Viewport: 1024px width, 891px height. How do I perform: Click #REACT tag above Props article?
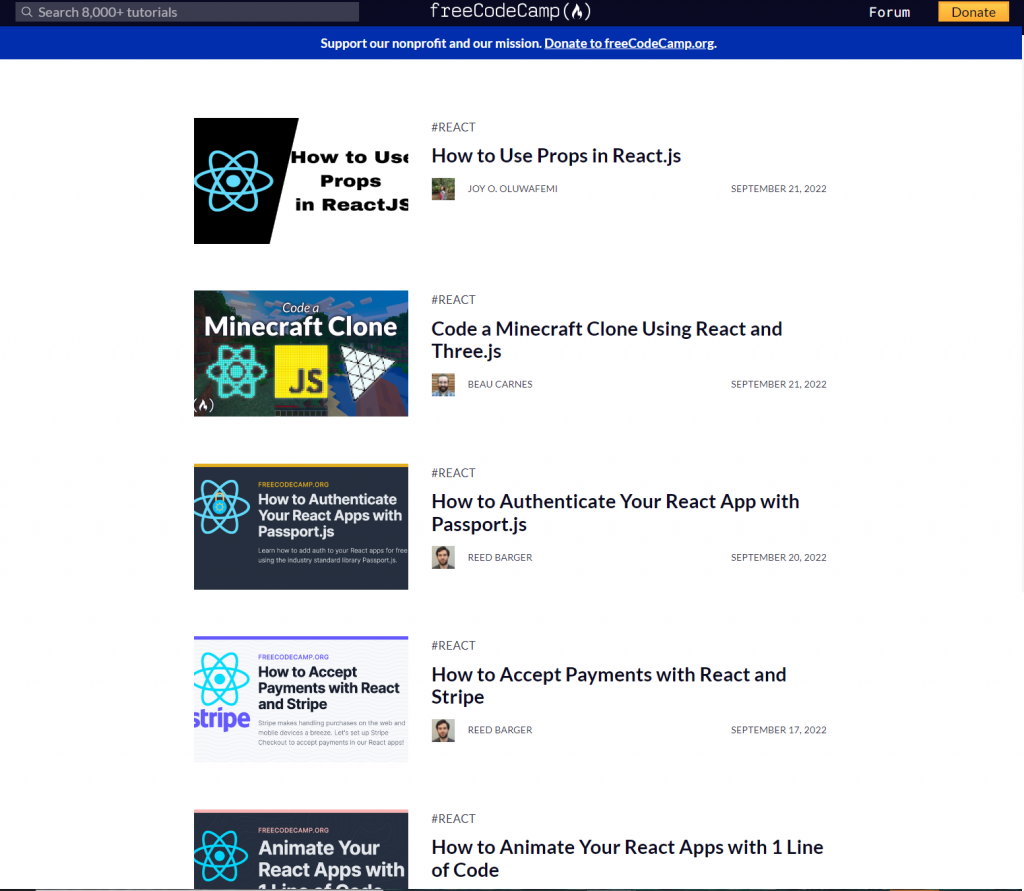[453, 127]
